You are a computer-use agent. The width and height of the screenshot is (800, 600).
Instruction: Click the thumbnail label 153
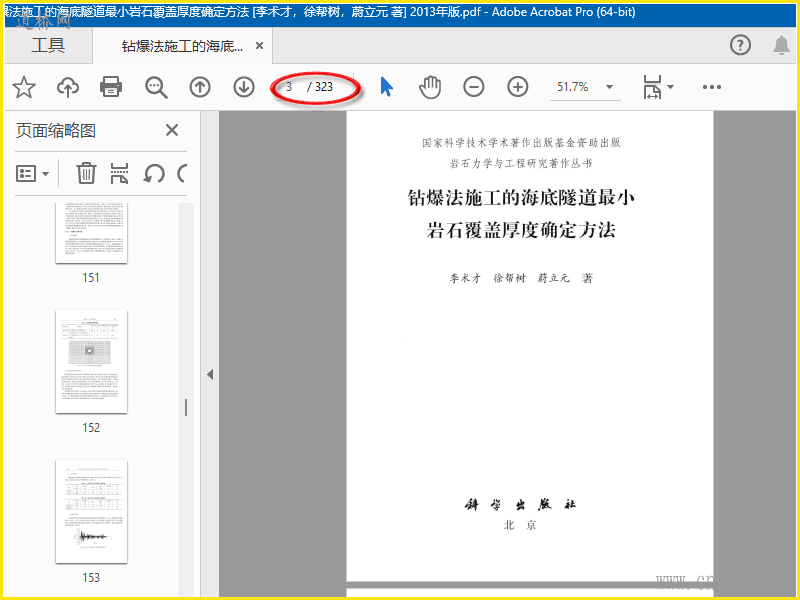click(91, 578)
